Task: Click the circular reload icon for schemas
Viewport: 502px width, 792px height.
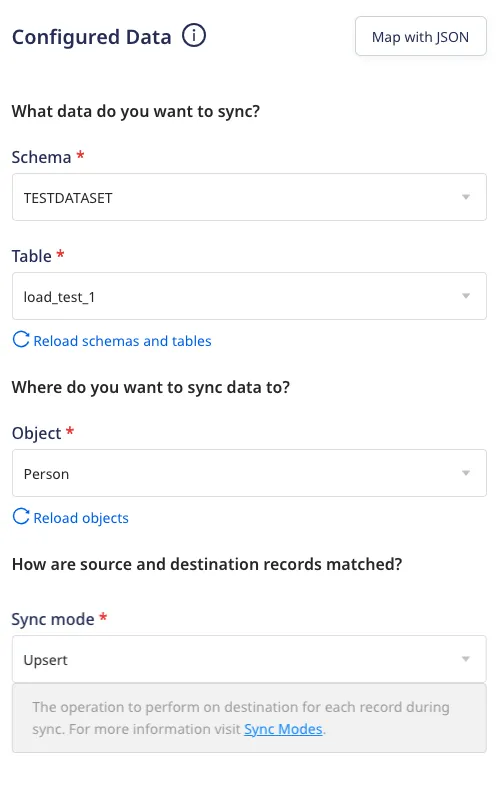Action: click(21, 339)
